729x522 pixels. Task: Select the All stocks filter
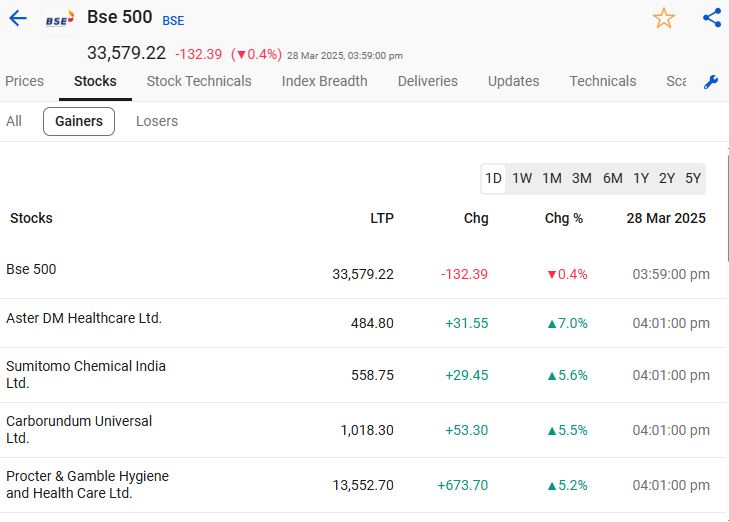[14, 121]
